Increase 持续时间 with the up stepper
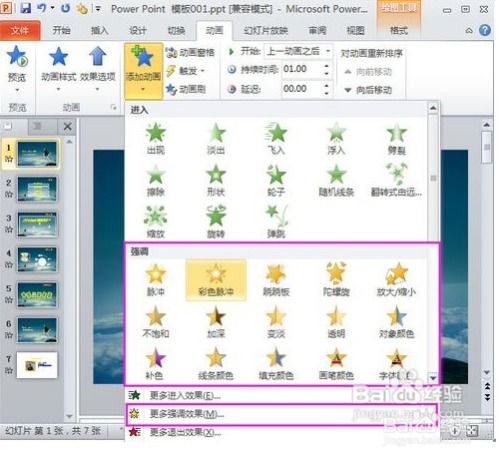Viewport: 500px width, 458px height. tap(326, 66)
